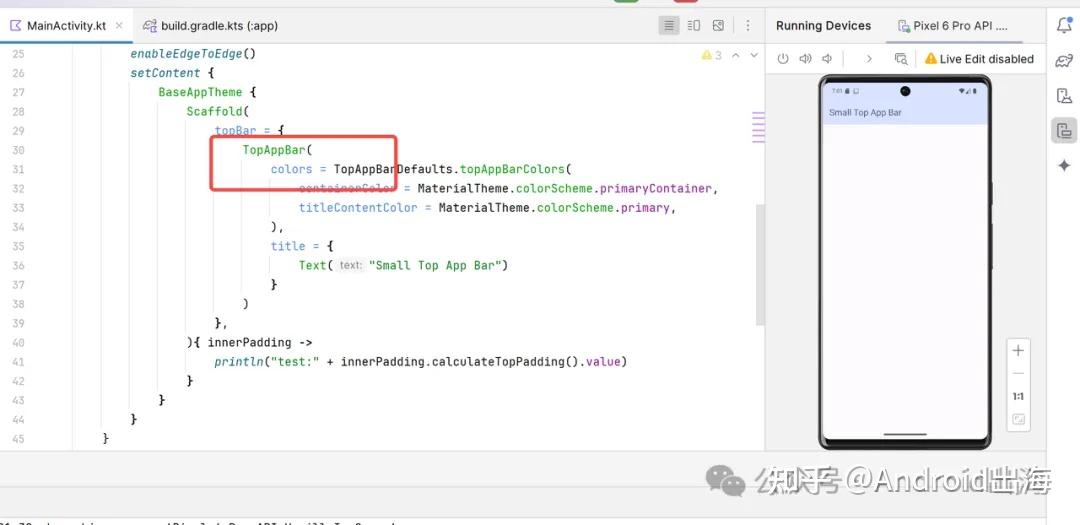This screenshot has width=1080, height=525.
Task: Switch editor to Code-only view mode
Action: (x=670, y=26)
